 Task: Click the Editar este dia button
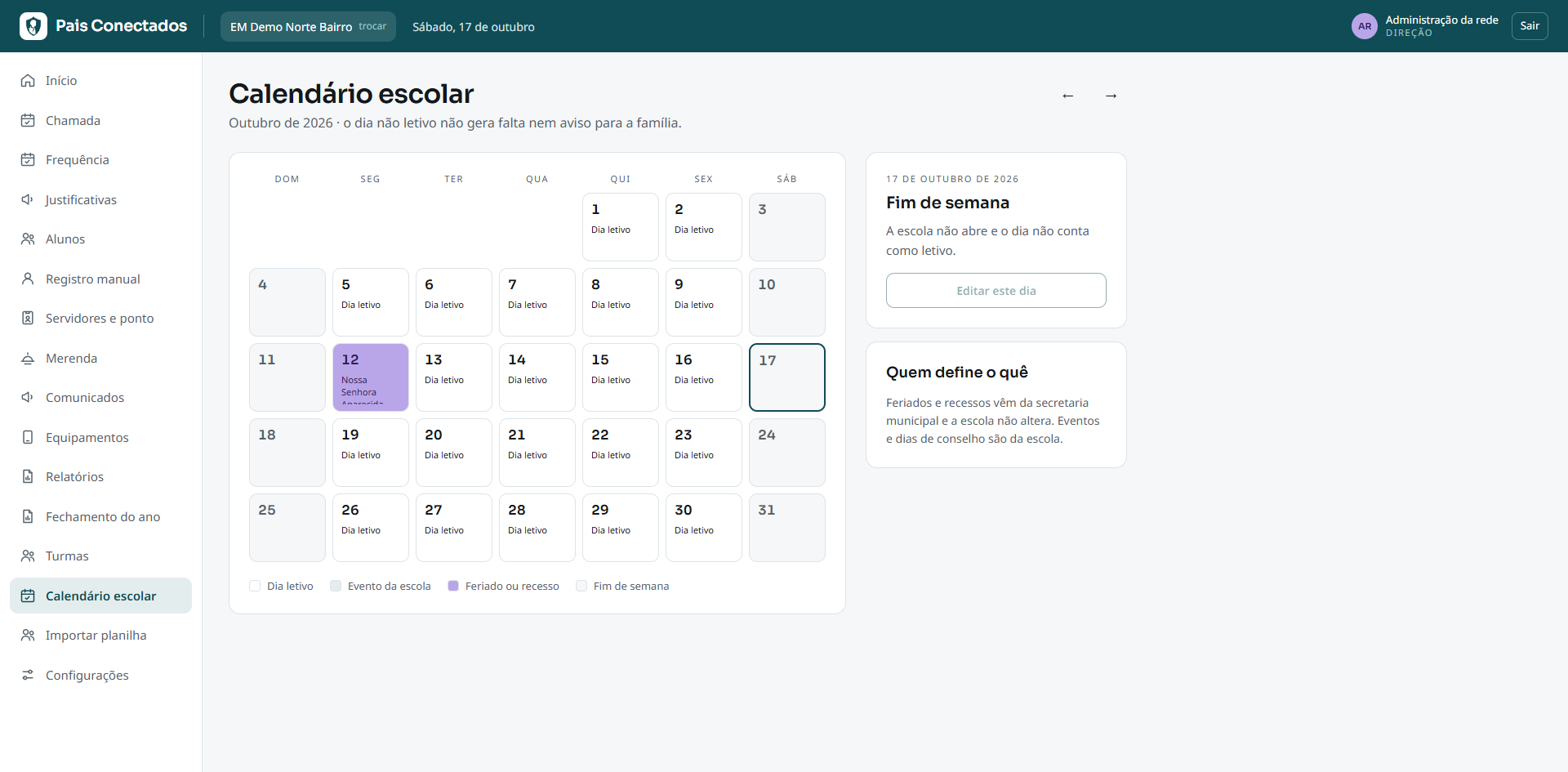[996, 291]
